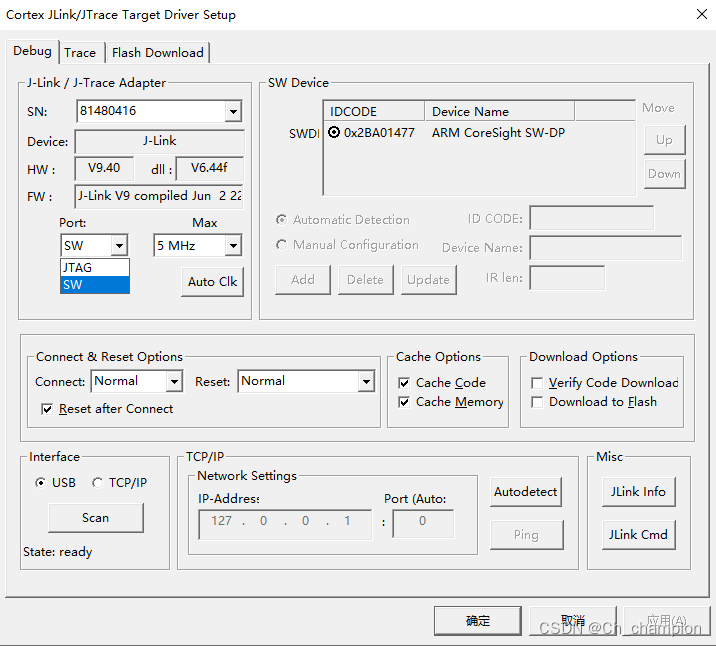Click the IP-Address field
This screenshot has width=716, height=646.
click(285, 525)
